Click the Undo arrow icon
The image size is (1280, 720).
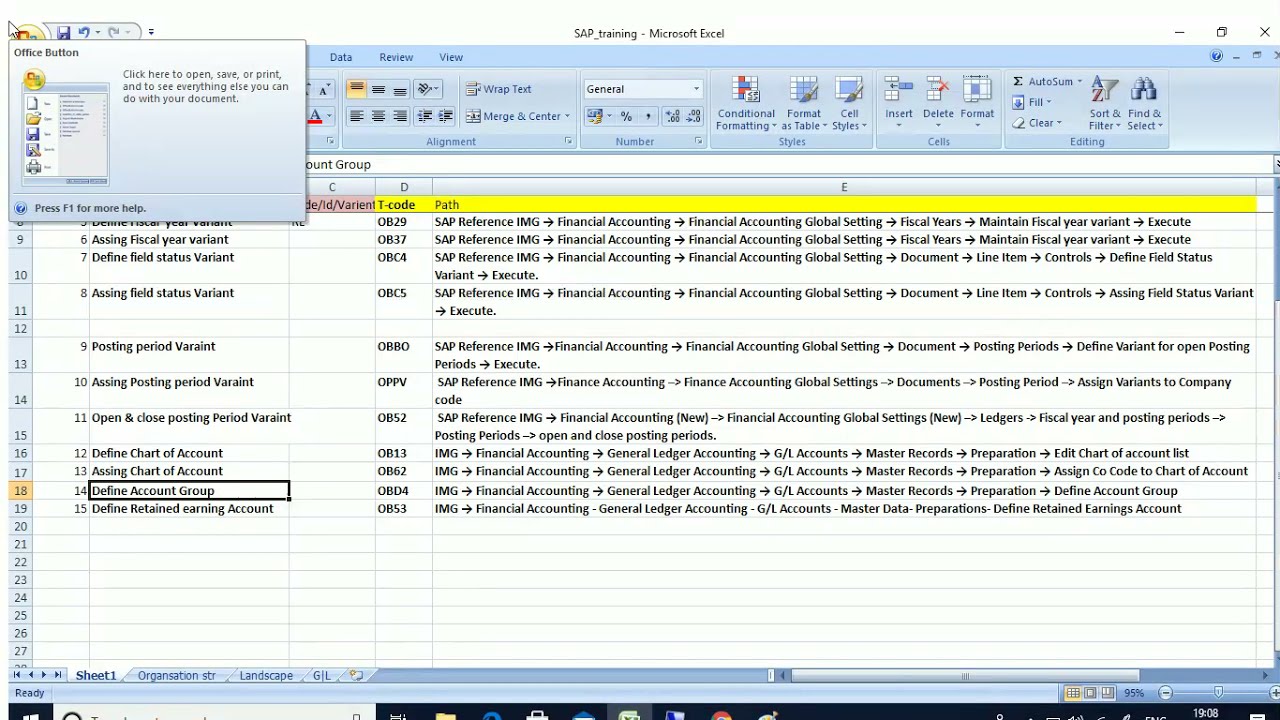click(84, 33)
